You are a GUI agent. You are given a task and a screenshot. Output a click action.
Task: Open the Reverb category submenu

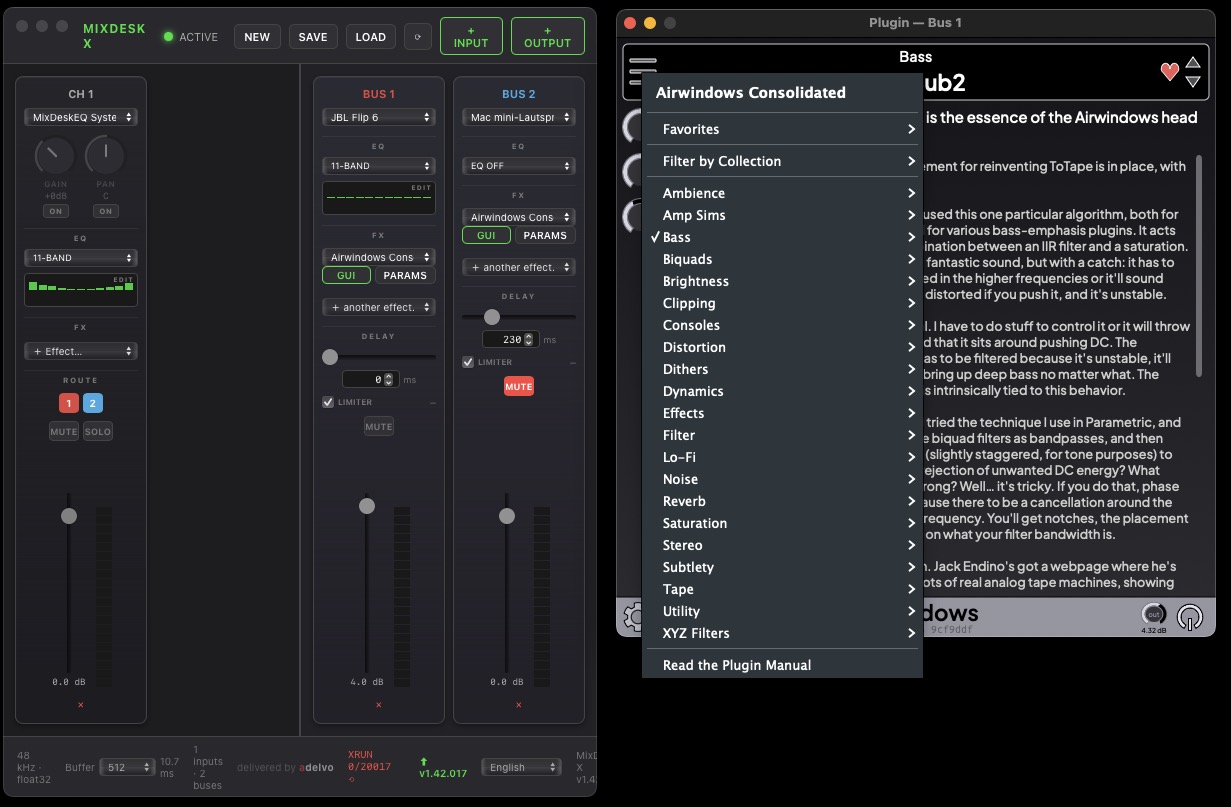[x=782, y=501]
